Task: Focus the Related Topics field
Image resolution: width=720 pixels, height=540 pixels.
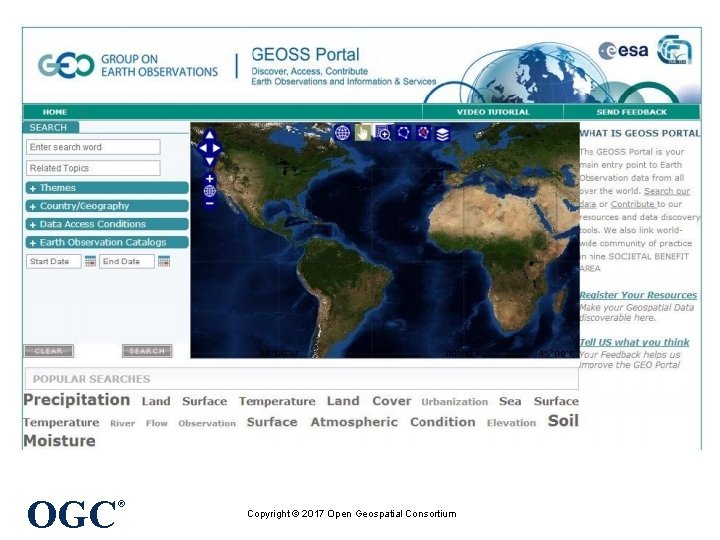Action: click(x=93, y=168)
